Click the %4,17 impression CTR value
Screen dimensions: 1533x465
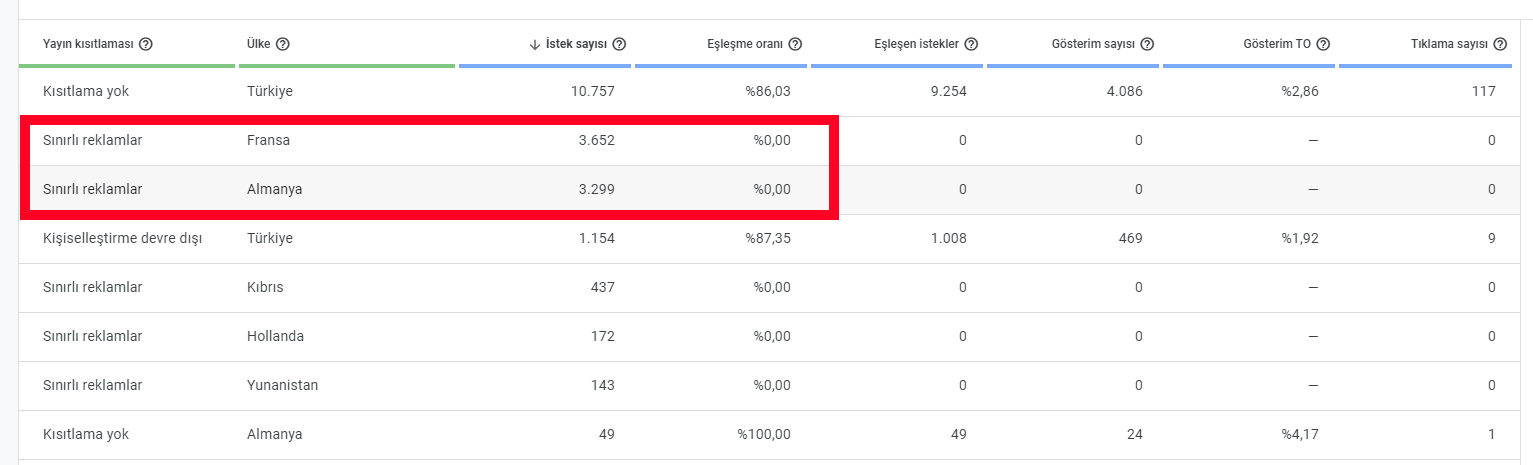[1300, 434]
